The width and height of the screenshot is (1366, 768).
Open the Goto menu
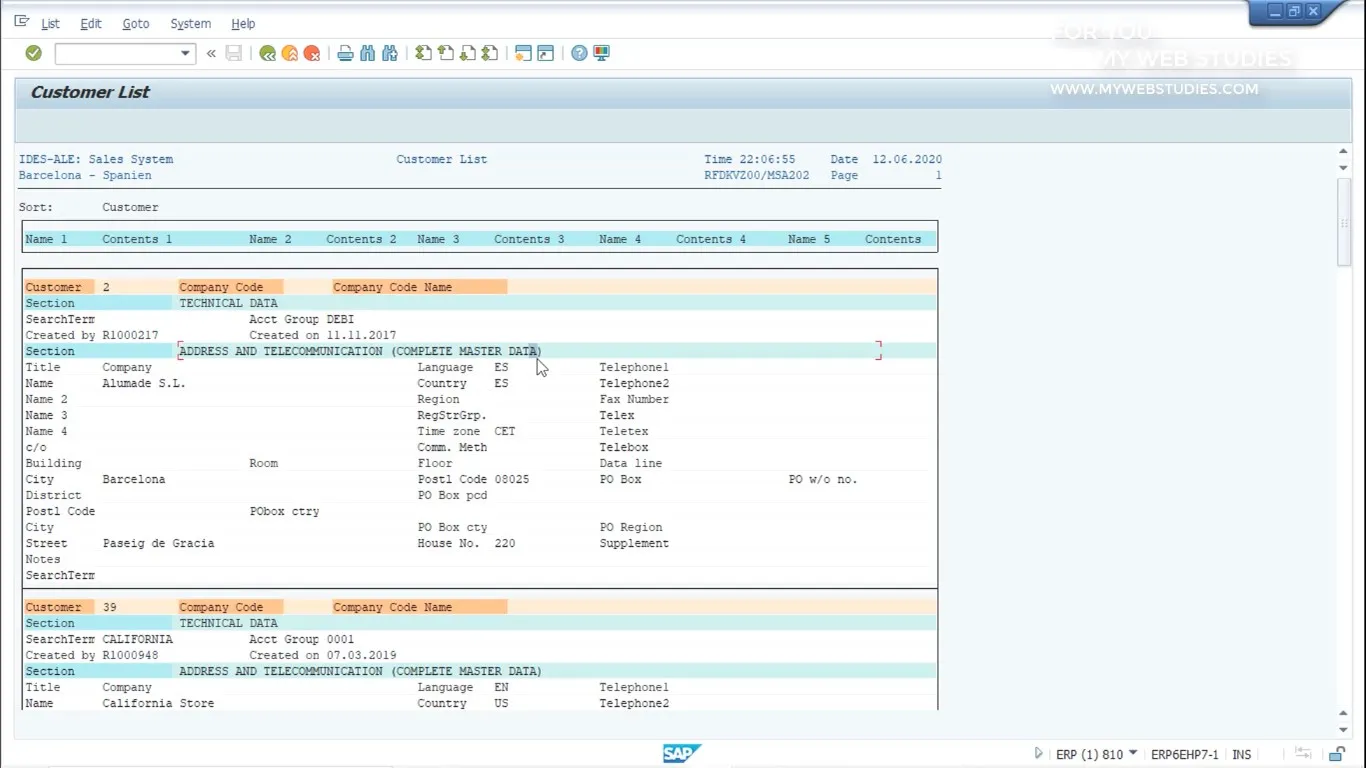coord(136,23)
